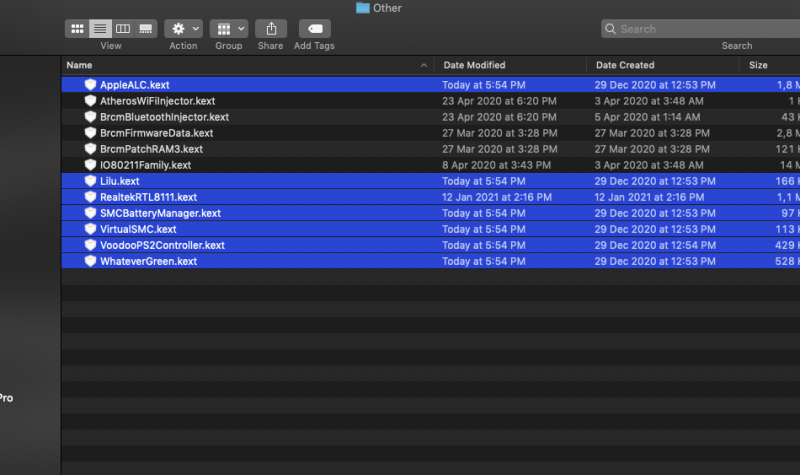
Task: Switch to gallery view
Action: pyautogui.click(x=146, y=29)
